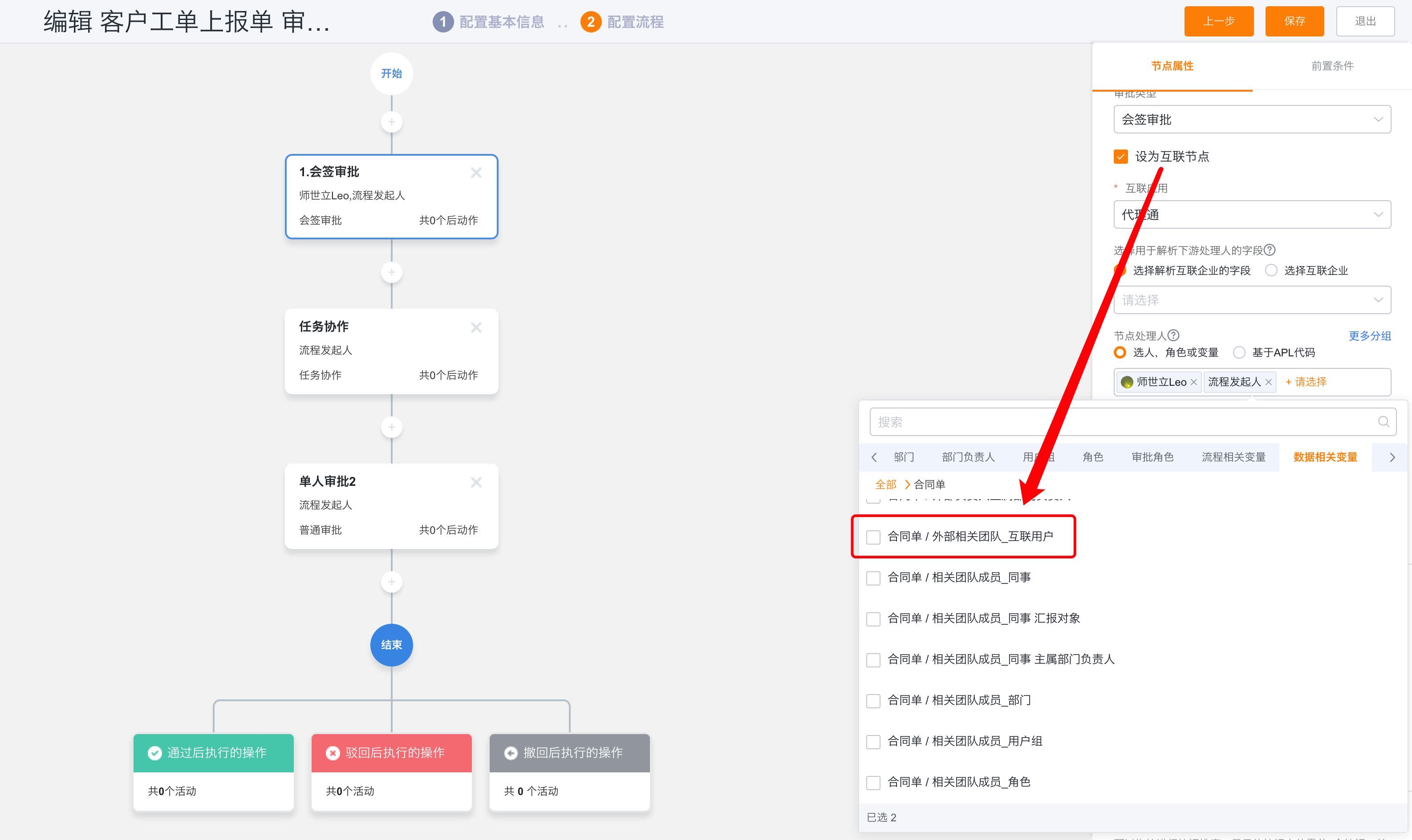Remove the 1.会签审批 node with its X icon
This screenshot has height=840, width=1412.
click(x=476, y=173)
